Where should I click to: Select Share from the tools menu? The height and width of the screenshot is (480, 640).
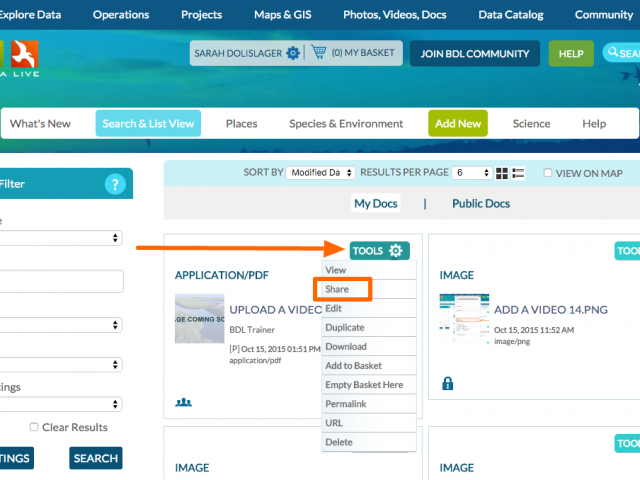(x=369, y=289)
